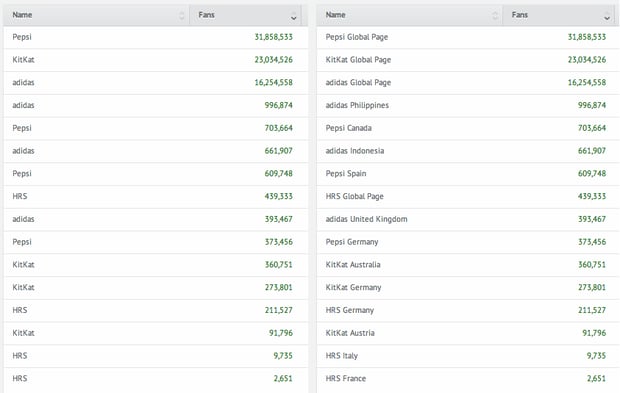Click descending sort chevron in left Fans column
This screenshot has width=620, height=393.
pos(293,17)
